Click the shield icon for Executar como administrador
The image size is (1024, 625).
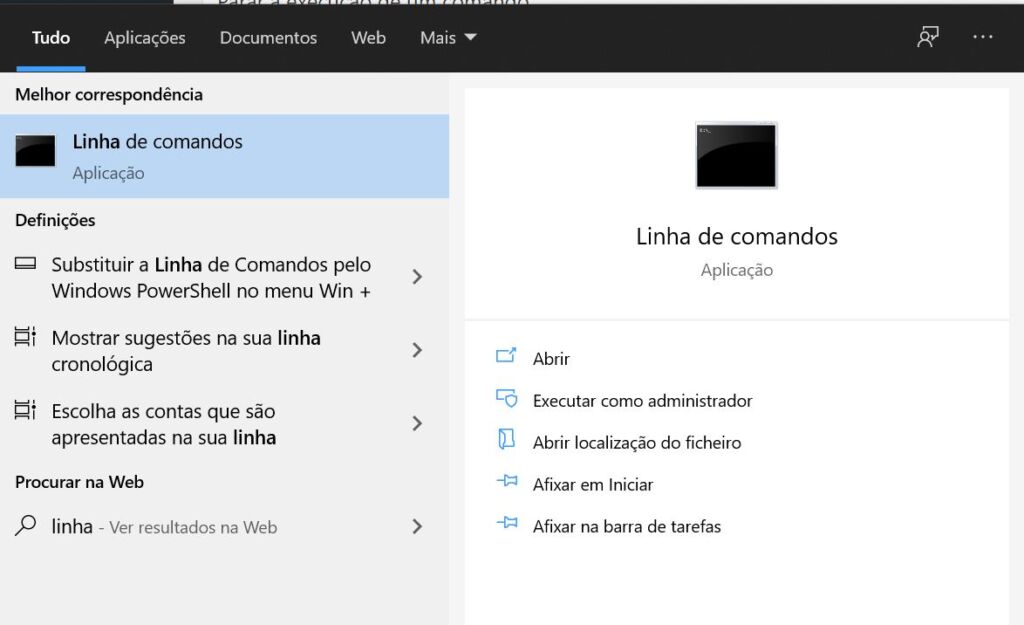(506, 399)
